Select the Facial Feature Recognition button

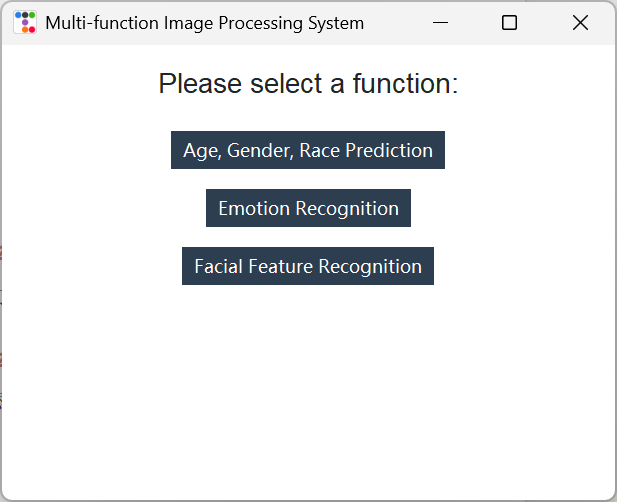point(307,266)
